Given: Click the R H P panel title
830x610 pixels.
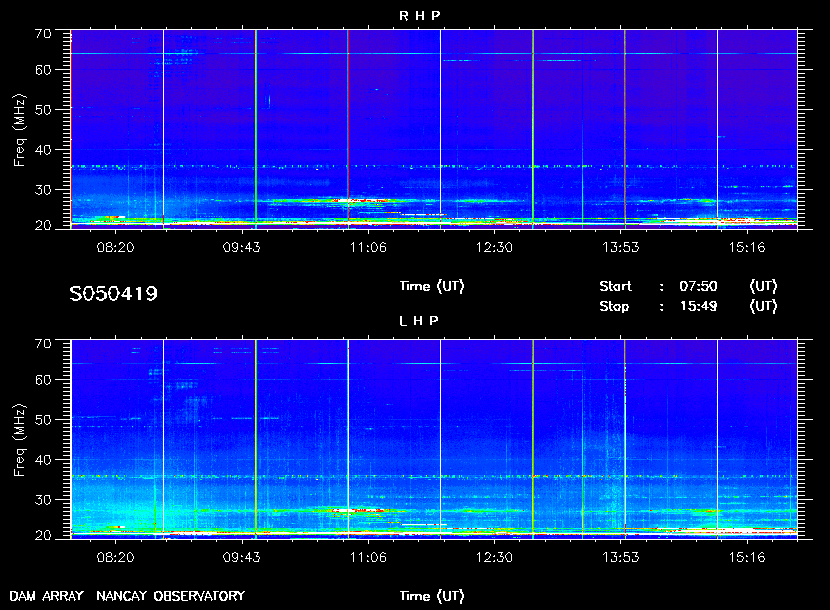Looking at the screenshot, I should pyautogui.click(x=420, y=16).
